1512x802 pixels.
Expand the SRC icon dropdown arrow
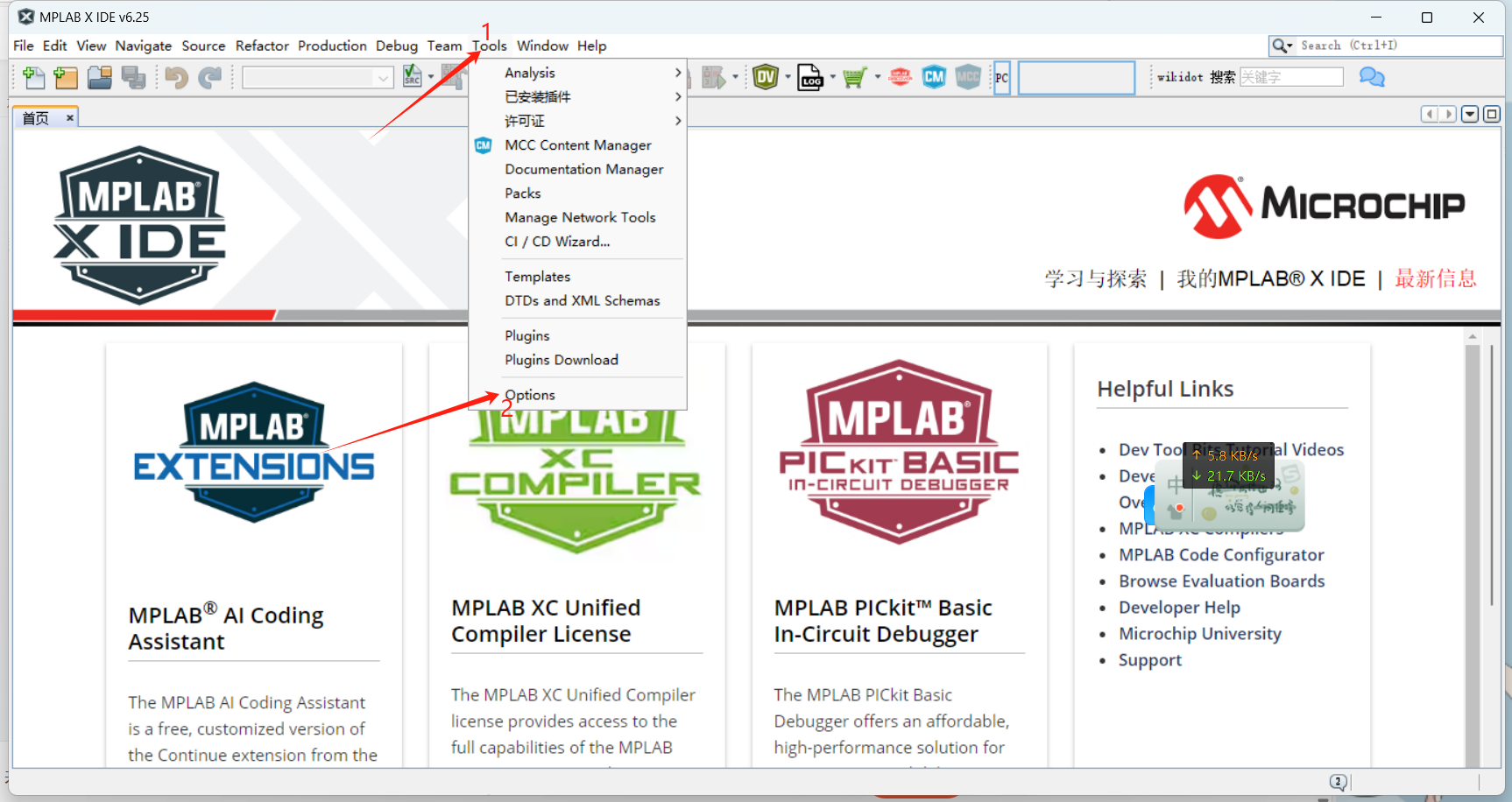pyautogui.click(x=431, y=77)
